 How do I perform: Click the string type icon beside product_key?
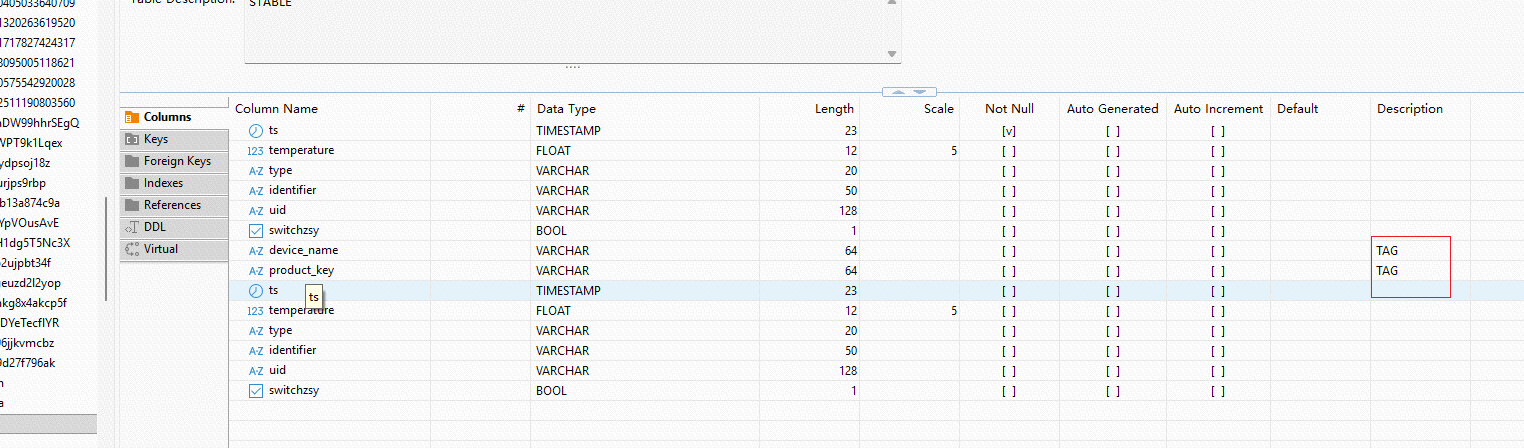tap(256, 271)
